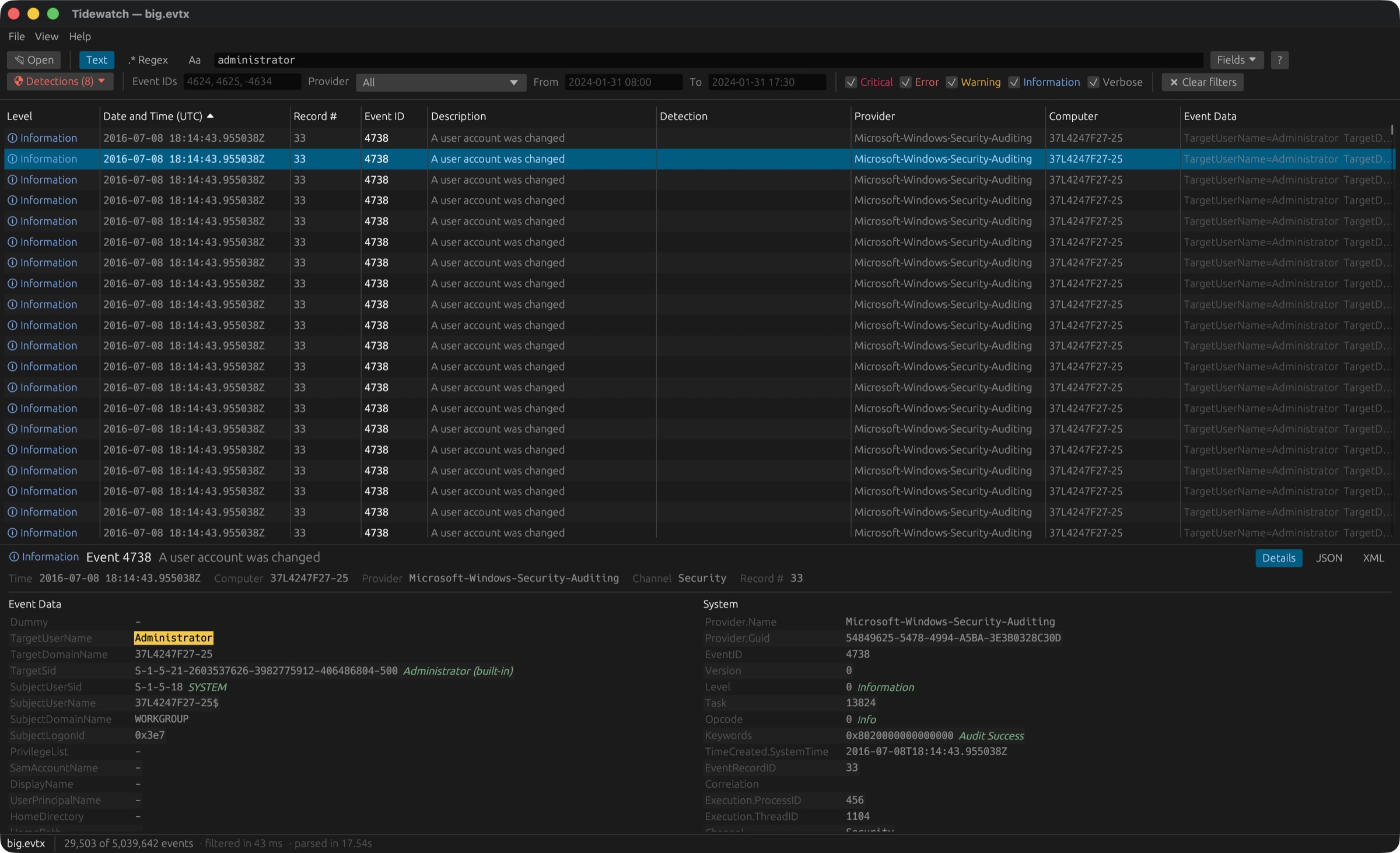
Task: Click the Provider.Guid value 54849625-5478-4994-A5BA-3E3B0328C30D
Action: tap(953, 638)
